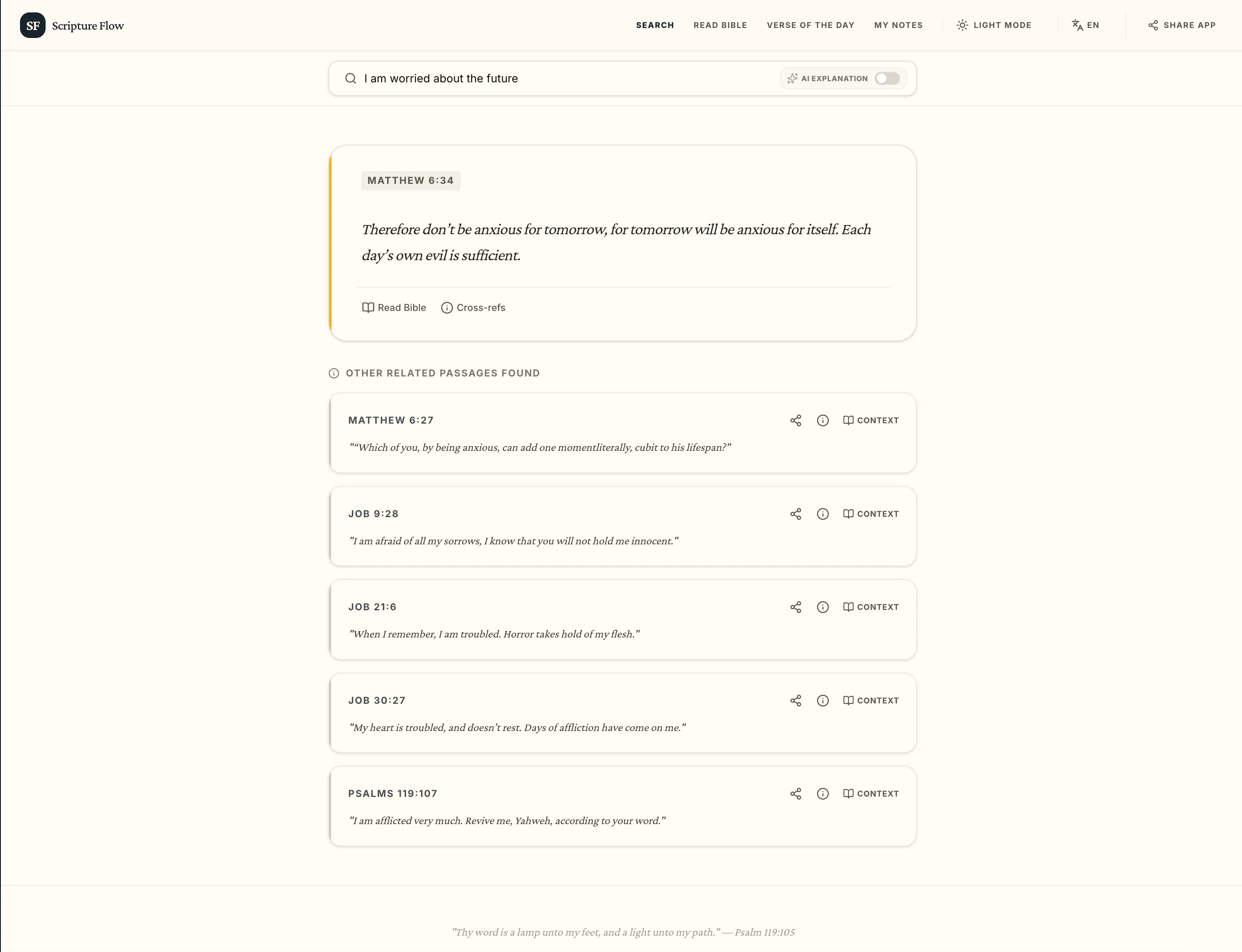Image resolution: width=1242 pixels, height=952 pixels.
Task: Click info icon by Other Related Passages Found
Action: coord(334,373)
